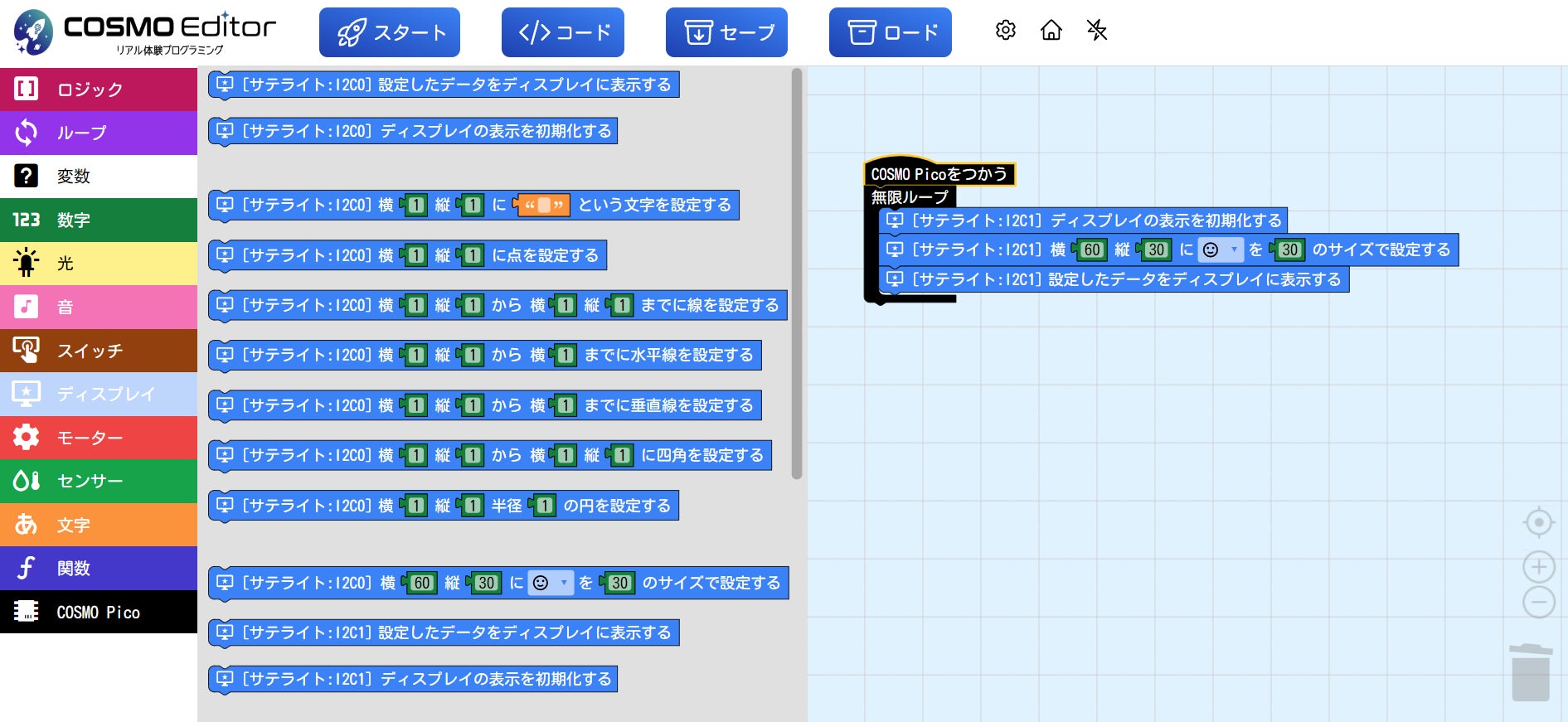
Task: Open the 数字 block category
Action: [99, 220]
